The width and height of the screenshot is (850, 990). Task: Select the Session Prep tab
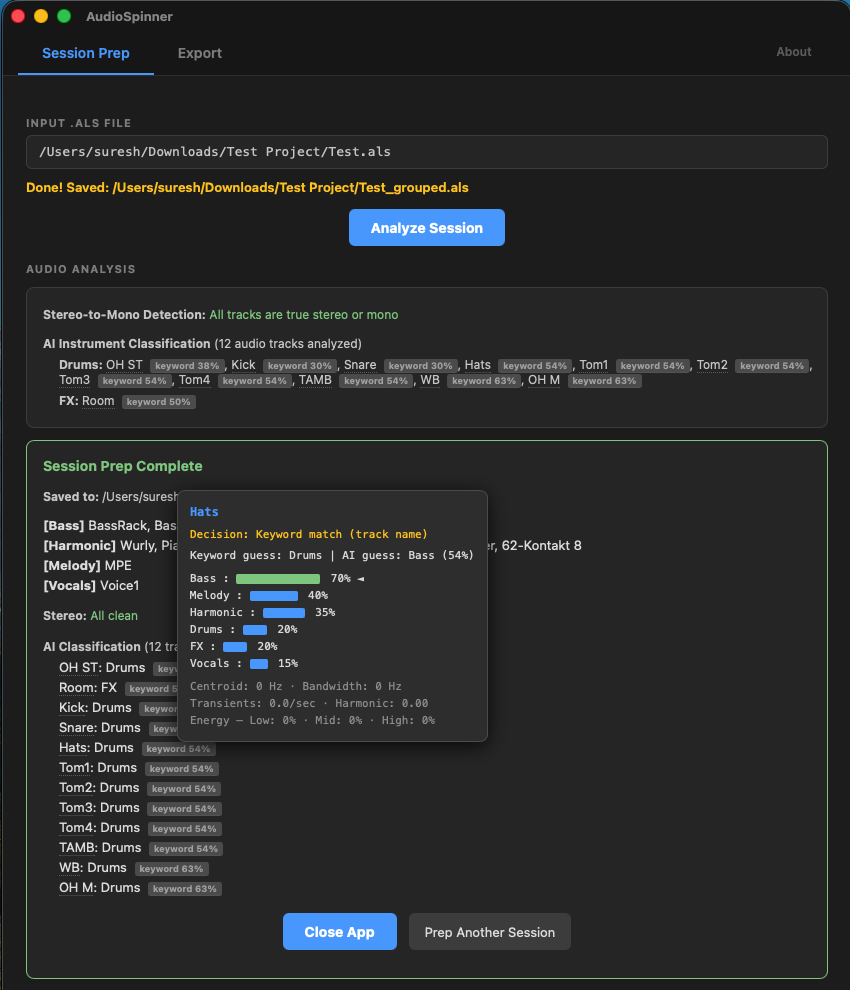(x=85, y=53)
